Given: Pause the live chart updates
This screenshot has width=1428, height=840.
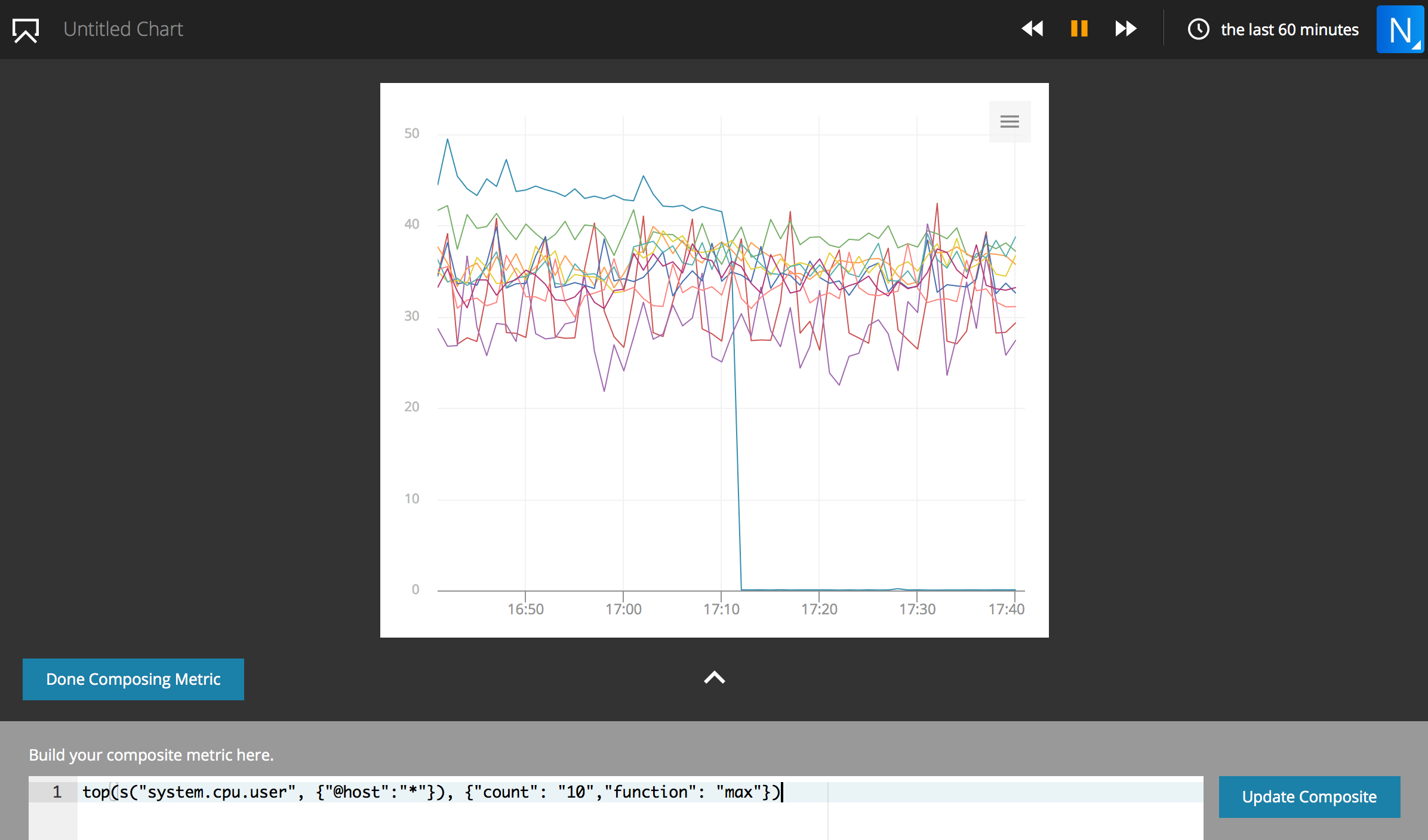Looking at the screenshot, I should pyautogui.click(x=1079, y=29).
